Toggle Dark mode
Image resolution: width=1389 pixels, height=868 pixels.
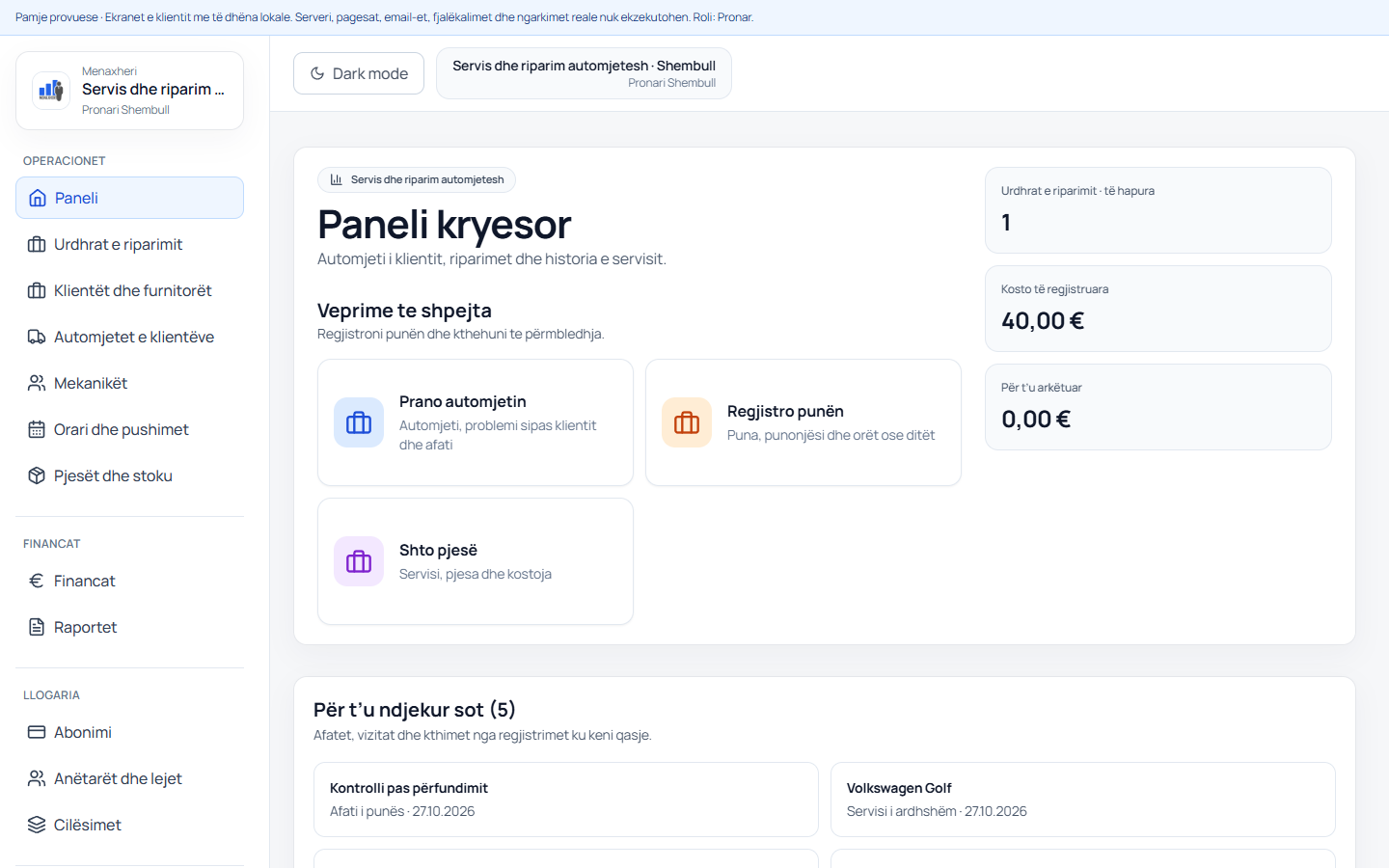[x=359, y=73]
